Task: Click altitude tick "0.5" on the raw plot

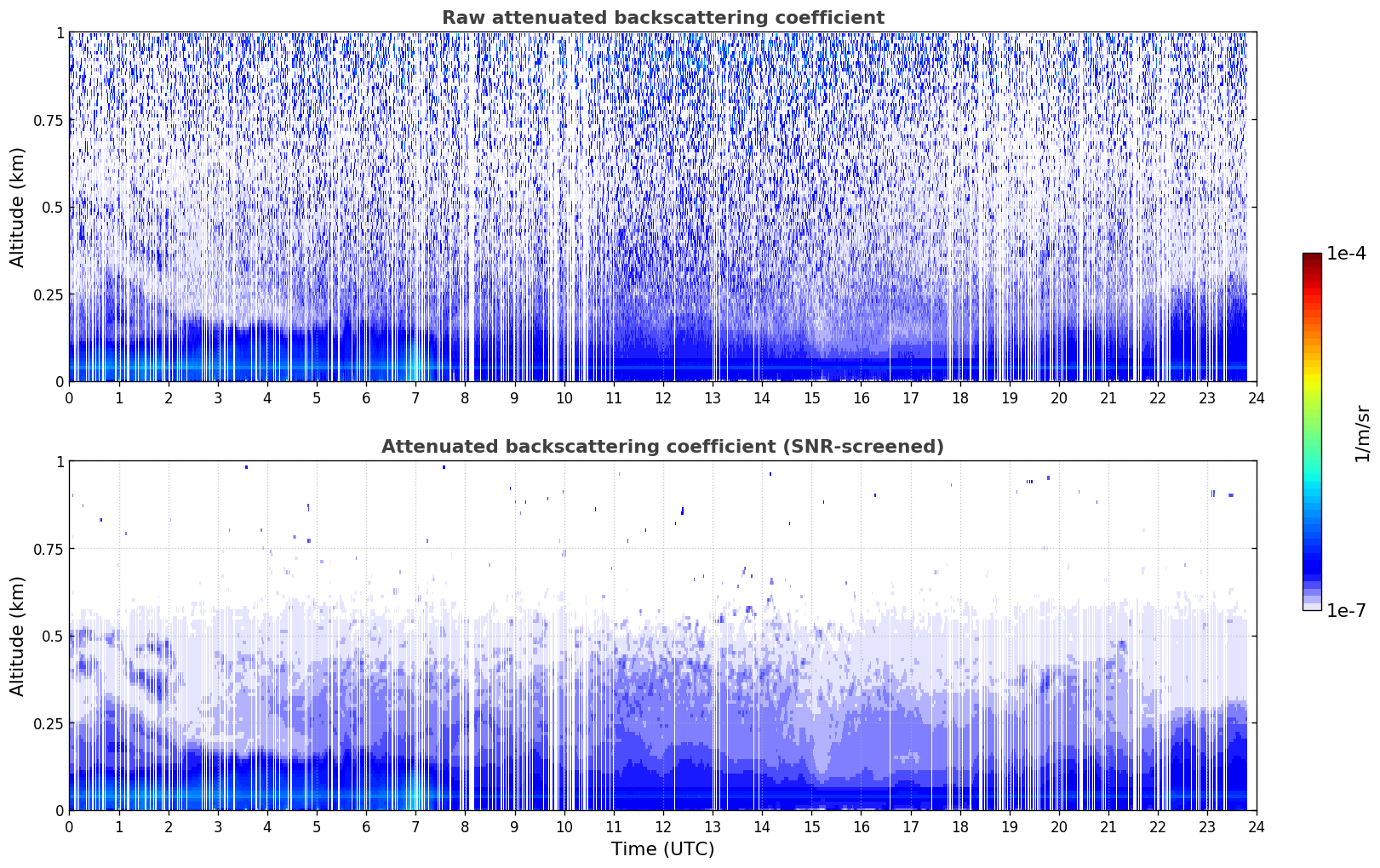Action: point(52,207)
